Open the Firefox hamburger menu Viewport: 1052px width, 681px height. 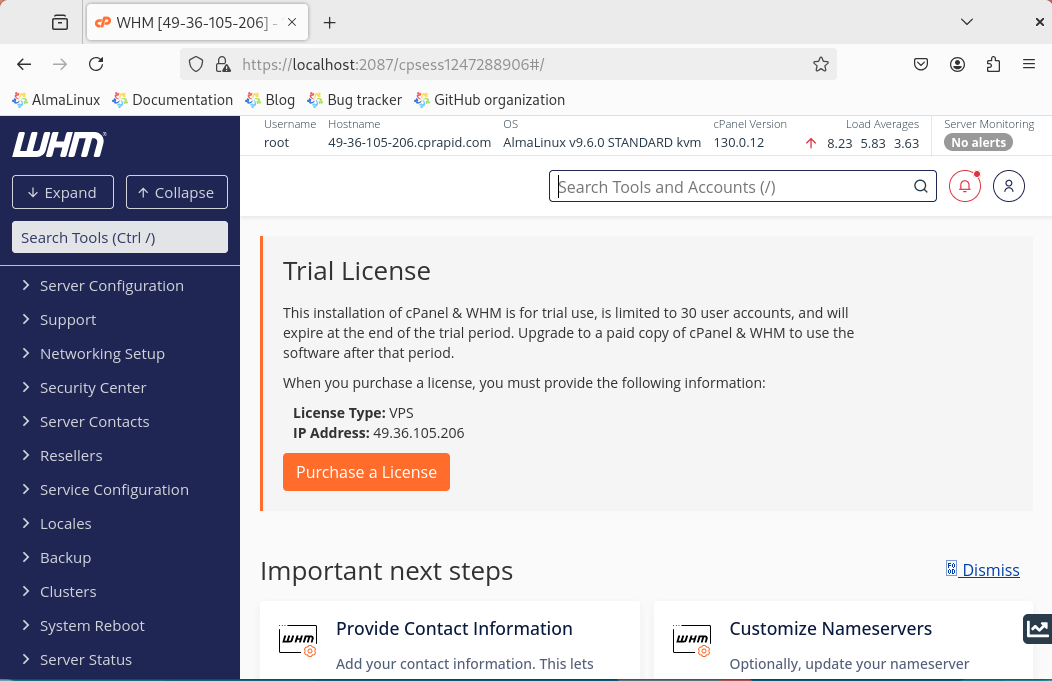pos(1029,63)
